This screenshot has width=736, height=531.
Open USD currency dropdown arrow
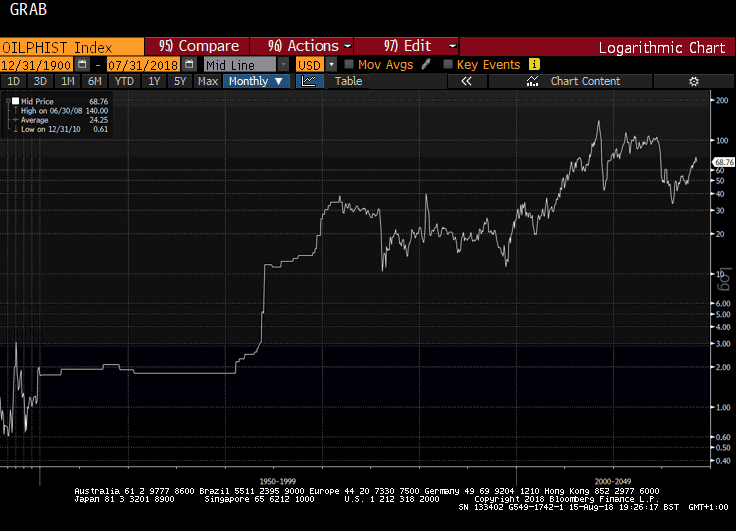coord(331,64)
